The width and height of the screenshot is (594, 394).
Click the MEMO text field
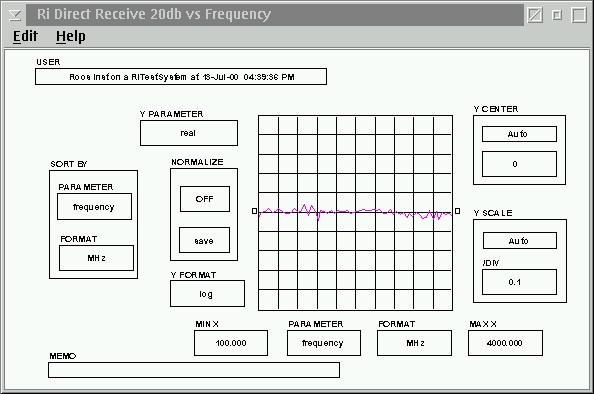194,370
